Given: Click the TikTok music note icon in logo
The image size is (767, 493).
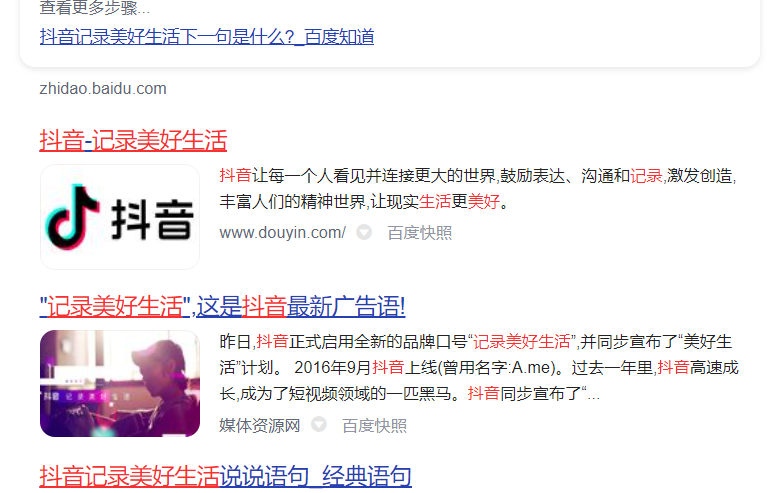Looking at the screenshot, I should click(72, 217).
